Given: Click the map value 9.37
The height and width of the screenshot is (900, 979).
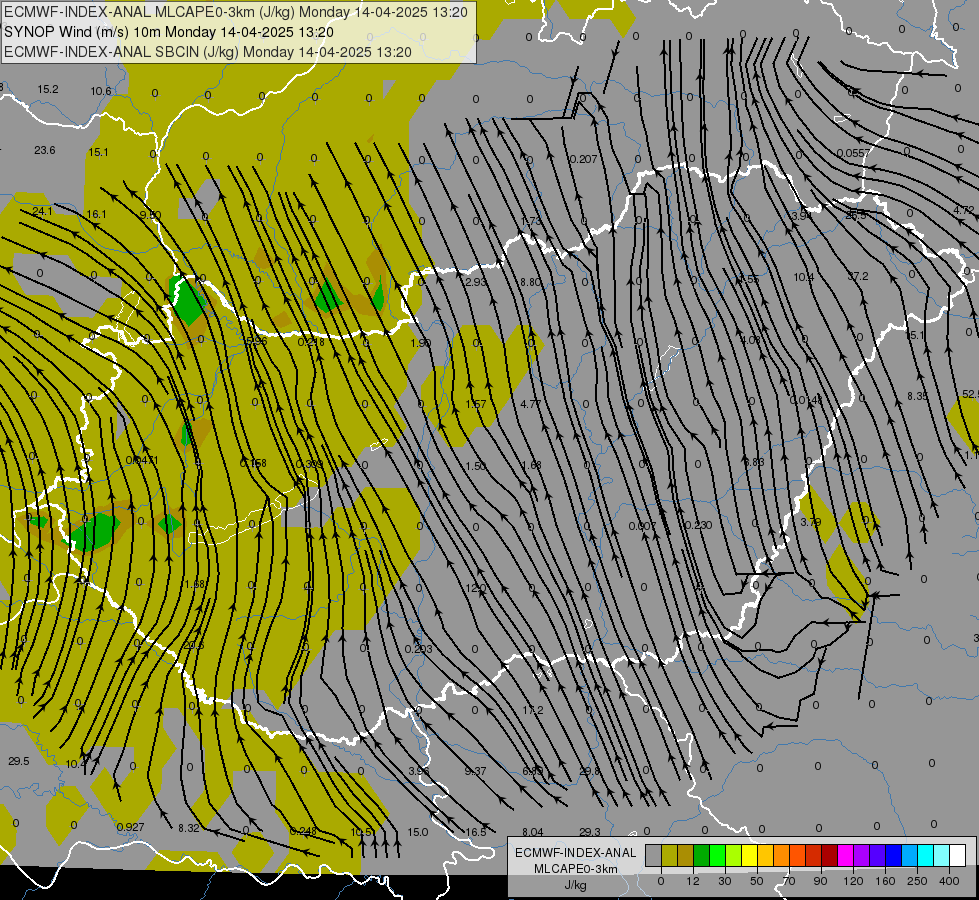Looking at the screenshot, I should (475, 771).
